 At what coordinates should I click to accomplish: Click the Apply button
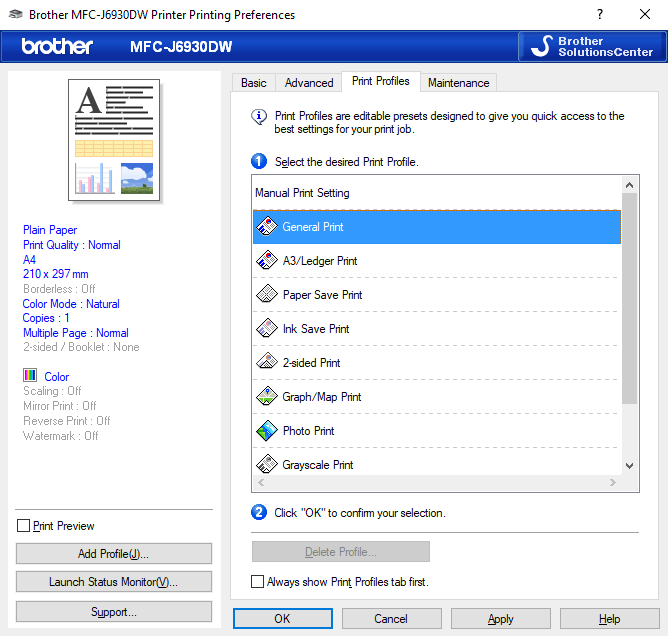tap(501, 619)
